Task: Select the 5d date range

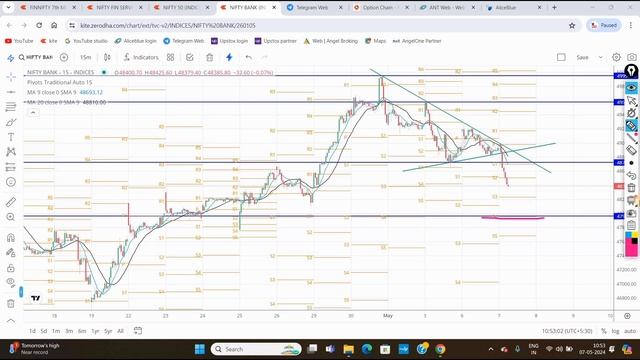Action: pyautogui.click(x=44, y=331)
